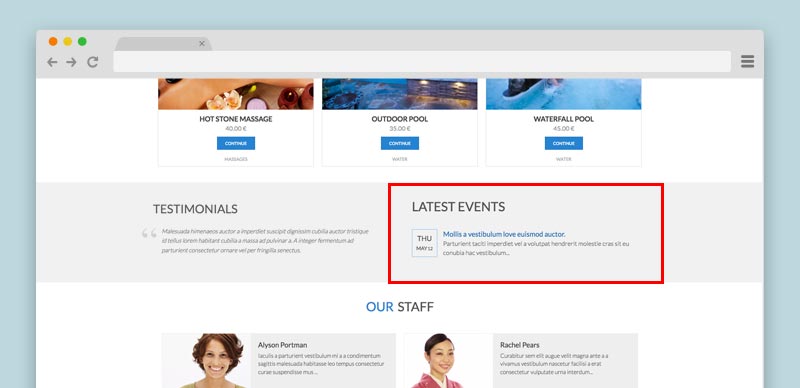
Task: Click the event description starting 'Parturient taciti'
Action: coord(536,248)
